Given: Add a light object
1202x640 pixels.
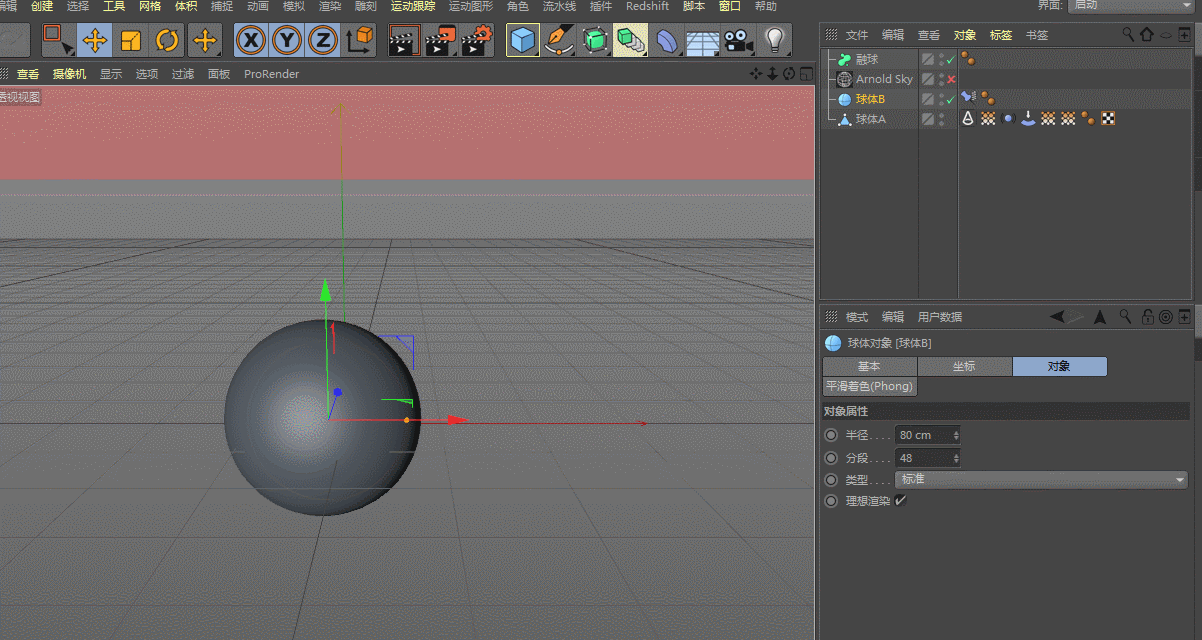Looking at the screenshot, I should [775, 40].
